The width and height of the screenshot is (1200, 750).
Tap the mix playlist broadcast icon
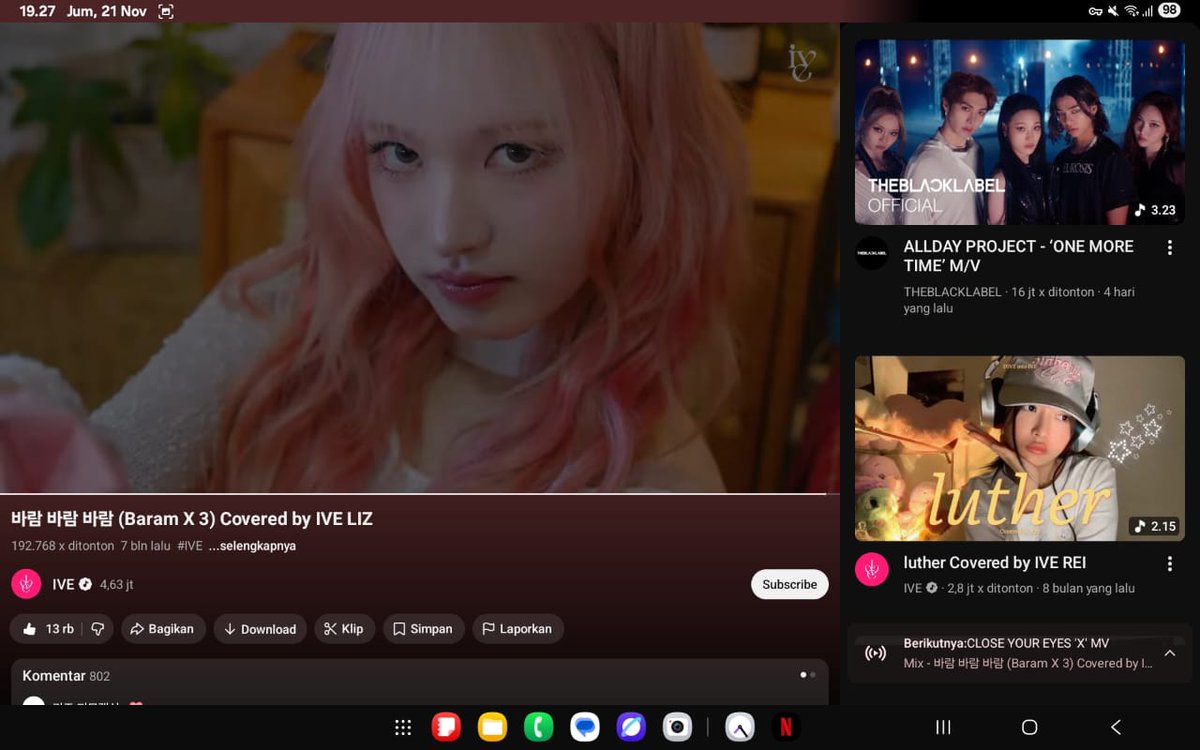pos(875,653)
